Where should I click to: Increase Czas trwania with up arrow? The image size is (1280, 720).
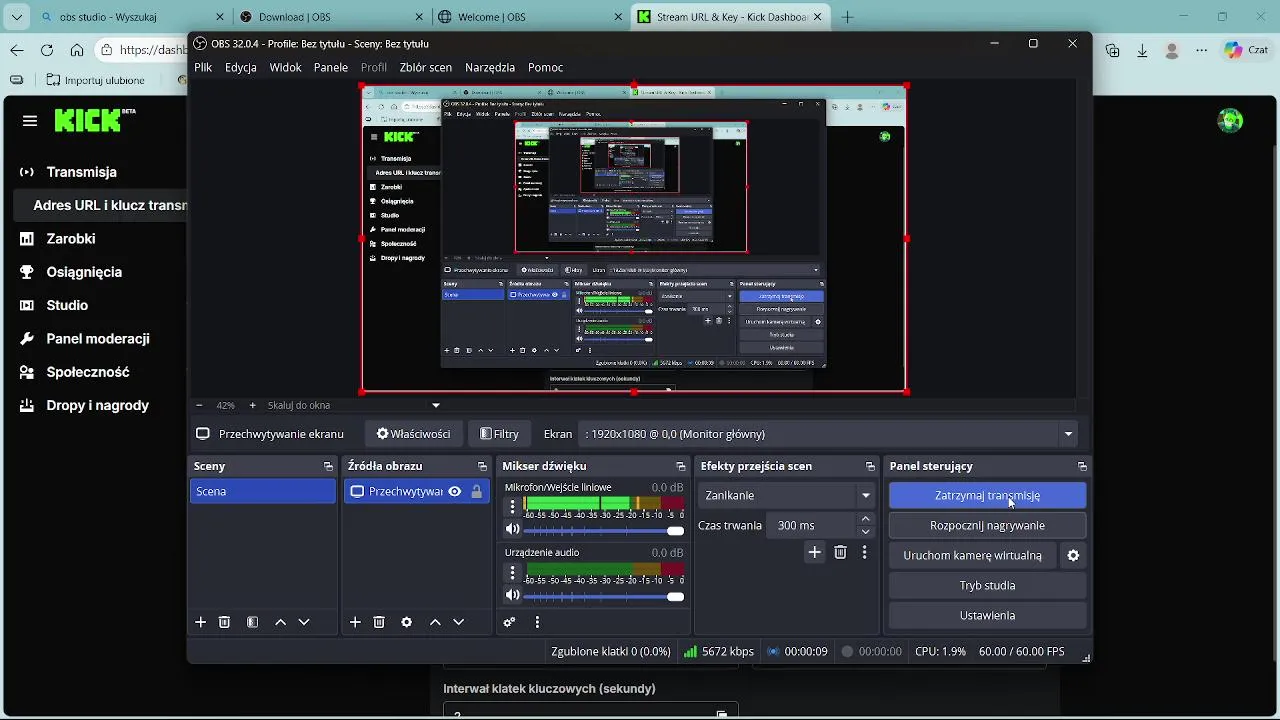(866, 519)
